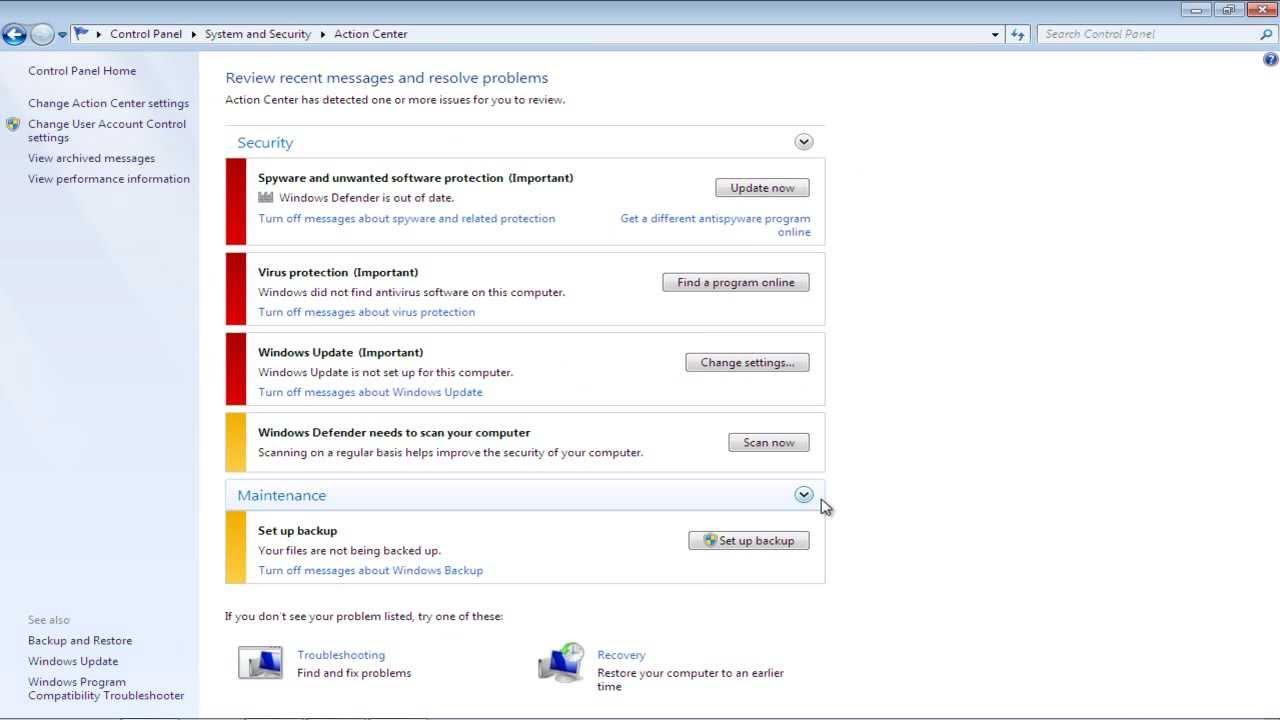Select Control Panel in the breadcrumb
1280x720 pixels.
click(x=145, y=33)
